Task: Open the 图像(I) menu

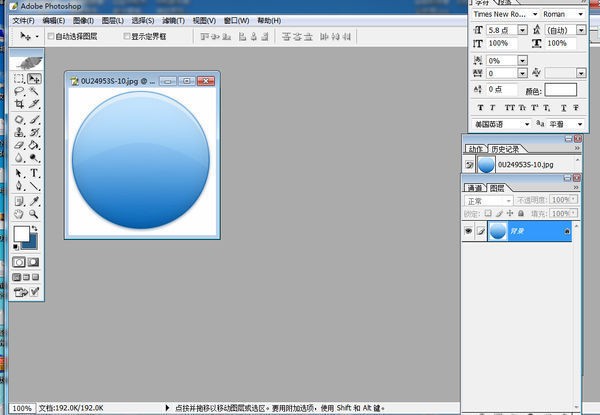Action: pyautogui.click(x=83, y=20)
